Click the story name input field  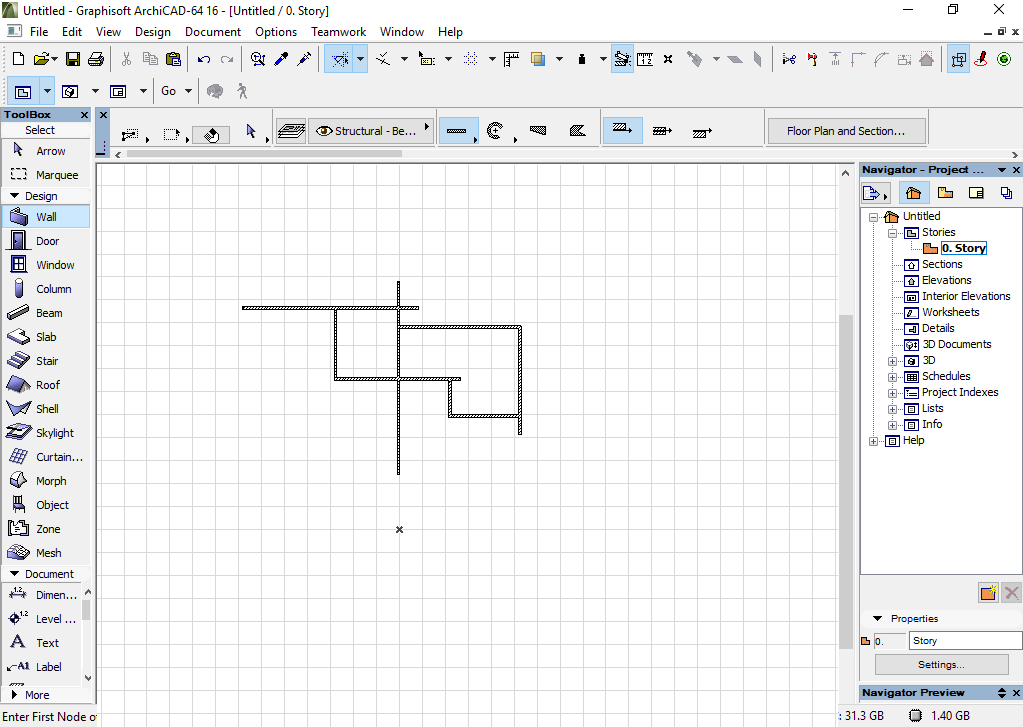(x=965, y=641)
